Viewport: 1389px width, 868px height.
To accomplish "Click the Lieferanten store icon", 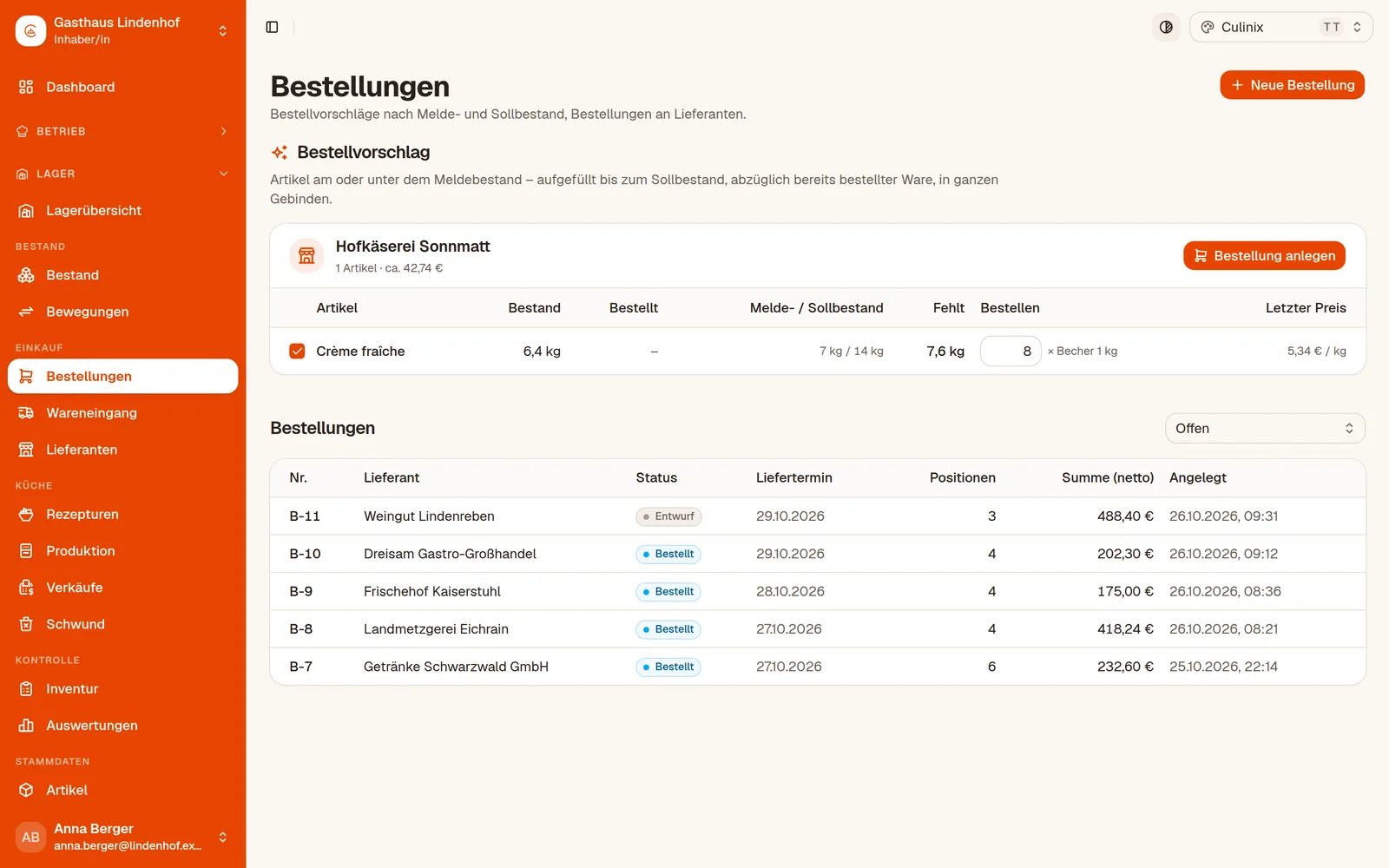I will click(26, 450).
